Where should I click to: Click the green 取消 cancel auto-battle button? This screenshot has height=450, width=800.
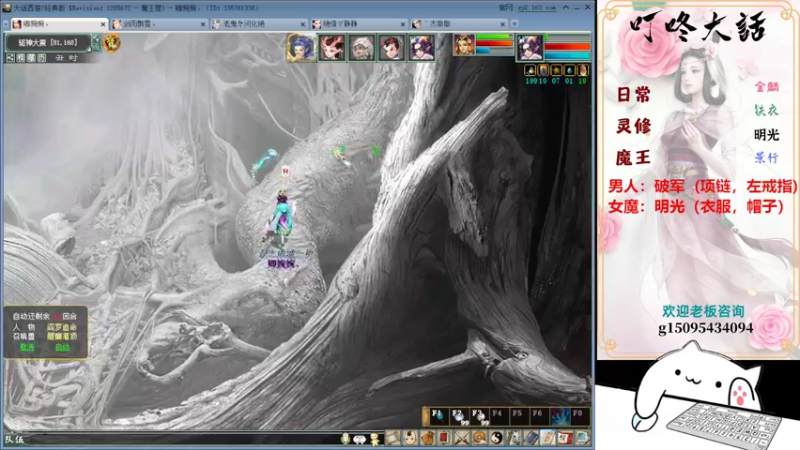pyautogui.click(x=27, y=347)
